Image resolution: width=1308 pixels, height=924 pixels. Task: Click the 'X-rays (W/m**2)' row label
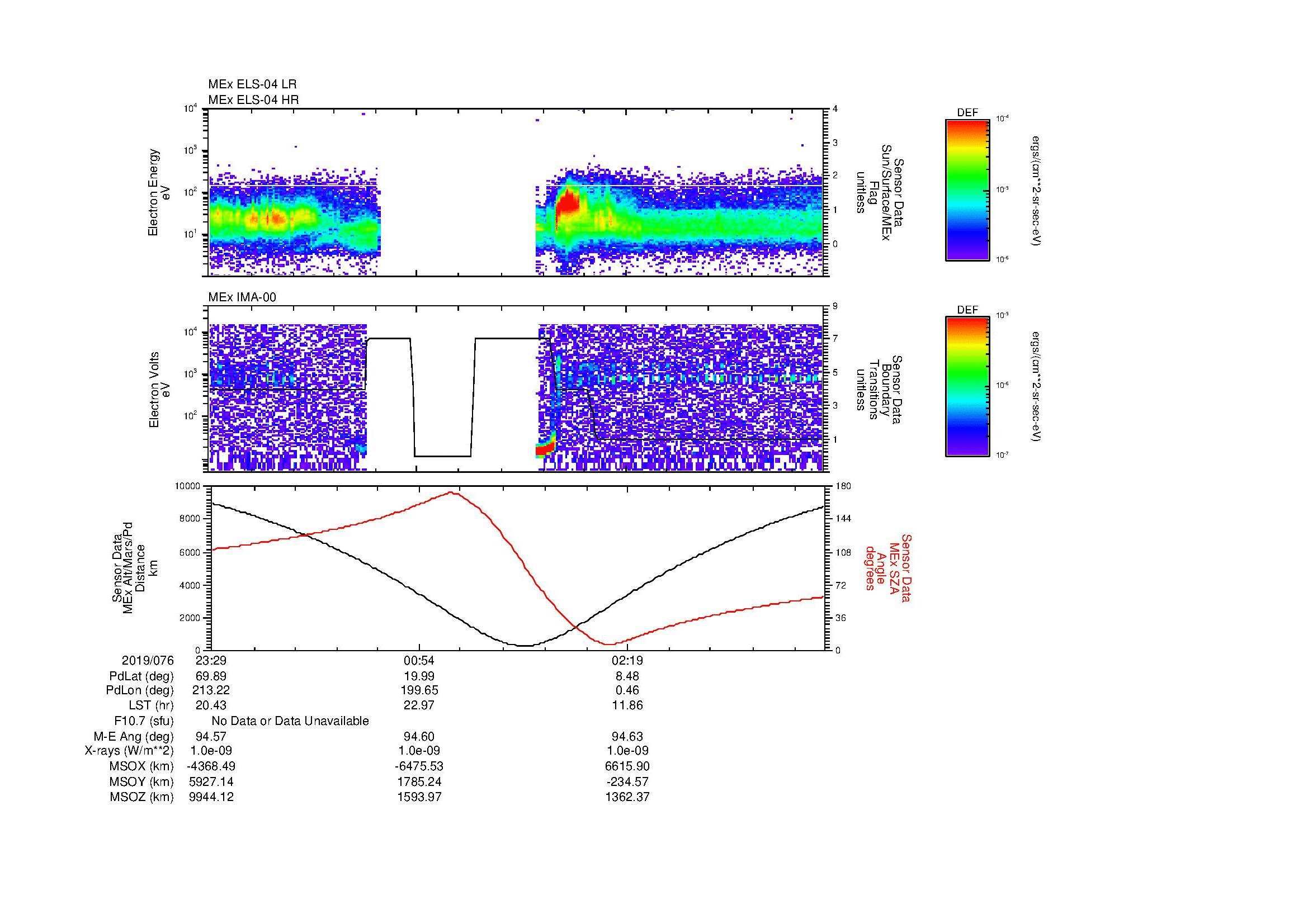click(129, 751)
